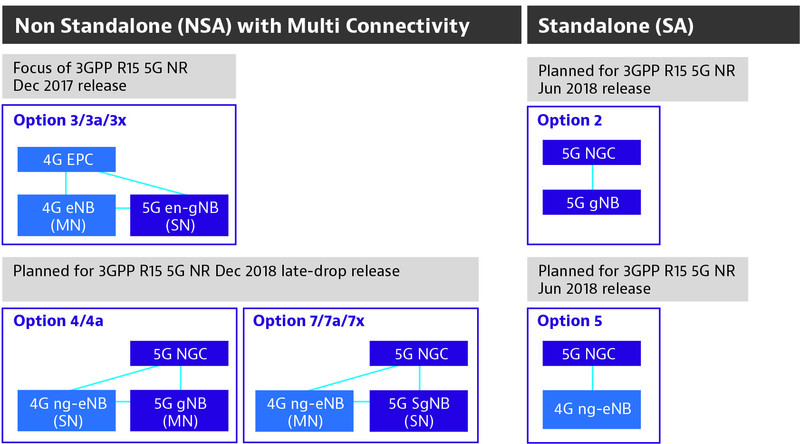Click the Option 2 heading
This screenshot has width=800, height=444.
pos(569,120)
